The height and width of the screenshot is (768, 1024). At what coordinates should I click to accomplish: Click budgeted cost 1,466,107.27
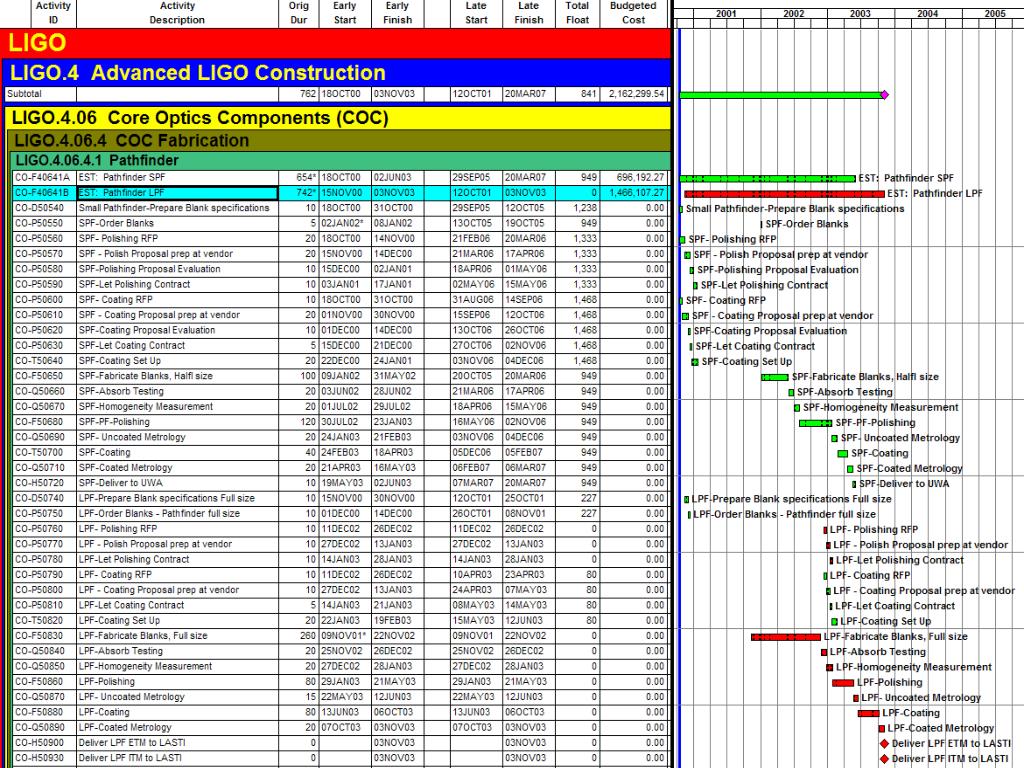point(637,193)
